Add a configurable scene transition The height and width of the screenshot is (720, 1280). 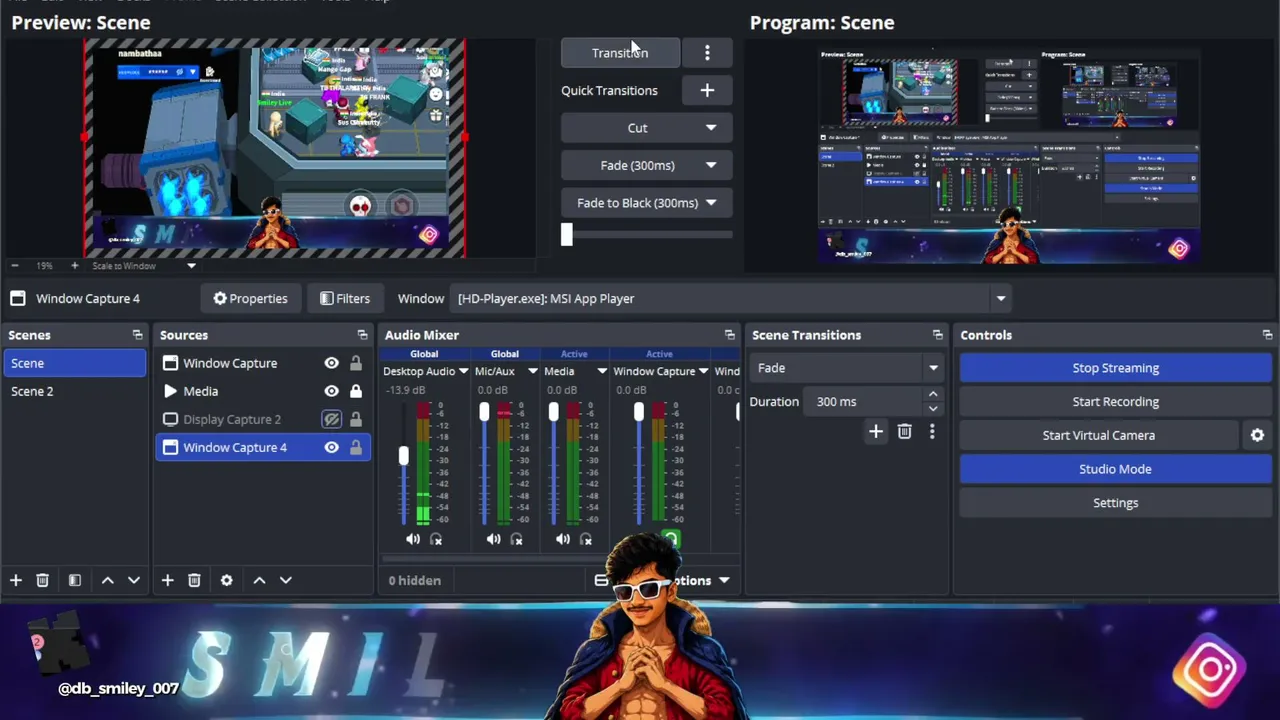[x=875, y=431]
